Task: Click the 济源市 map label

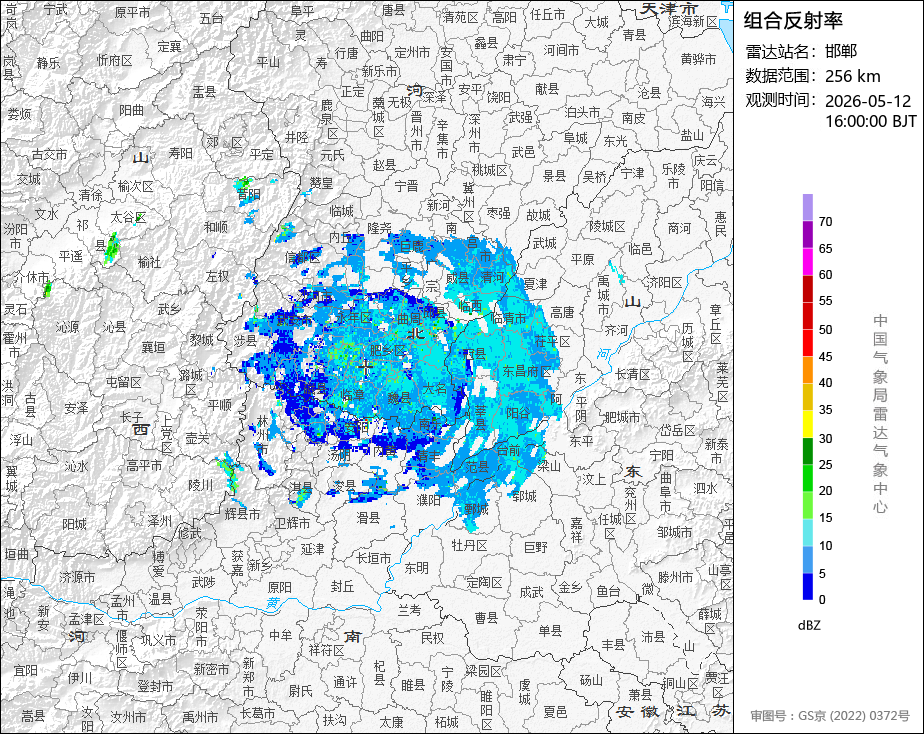Action: click(x=77, y=577)
